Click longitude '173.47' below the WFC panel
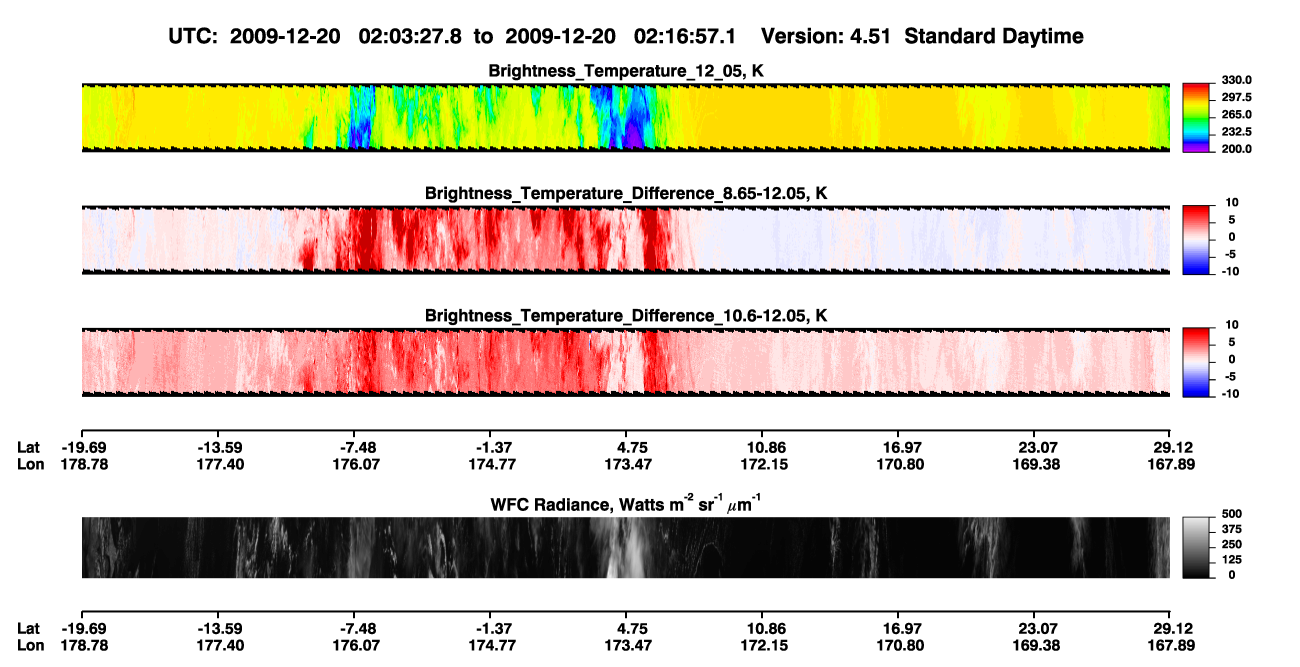This screenshot has width=1300, height=667. pos(626,645)
